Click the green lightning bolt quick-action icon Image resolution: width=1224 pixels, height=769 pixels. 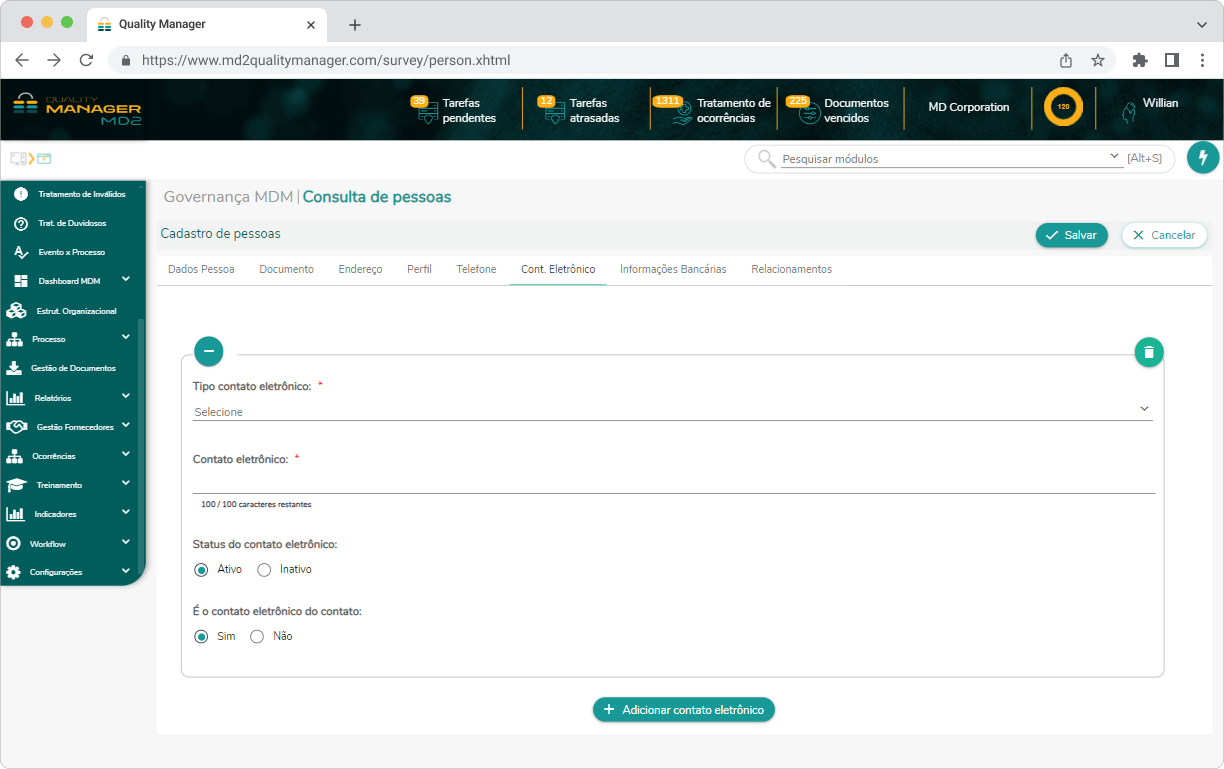pos(1203,158)
